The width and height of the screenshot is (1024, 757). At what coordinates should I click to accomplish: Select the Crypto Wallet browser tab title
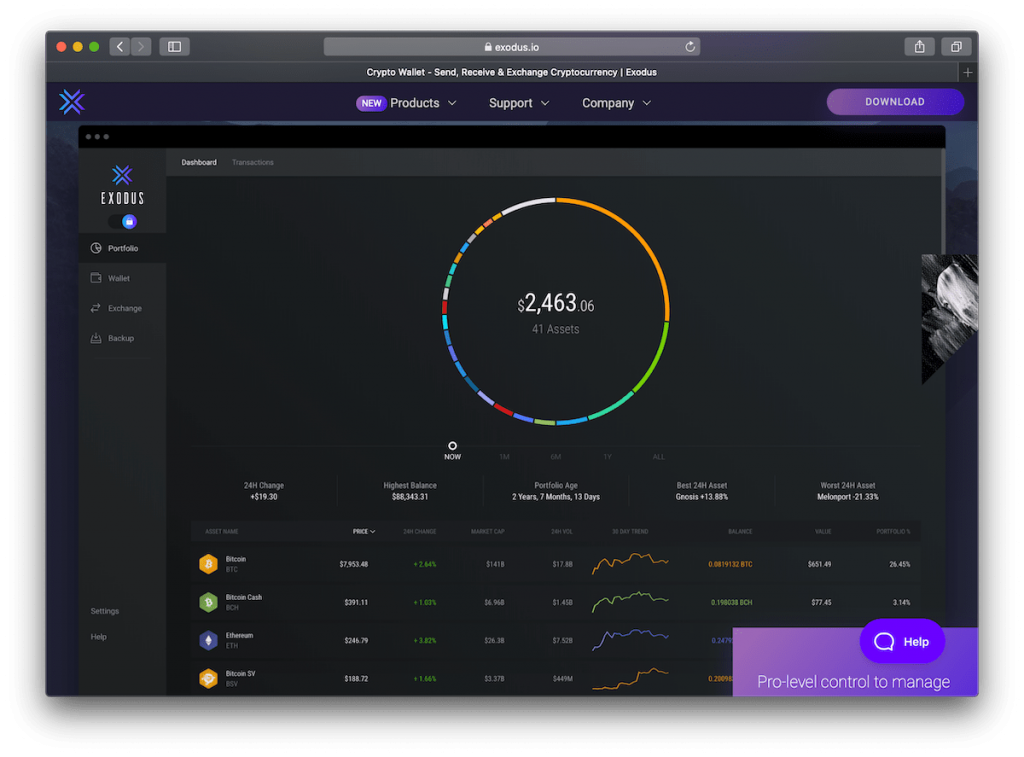[511, 72]
